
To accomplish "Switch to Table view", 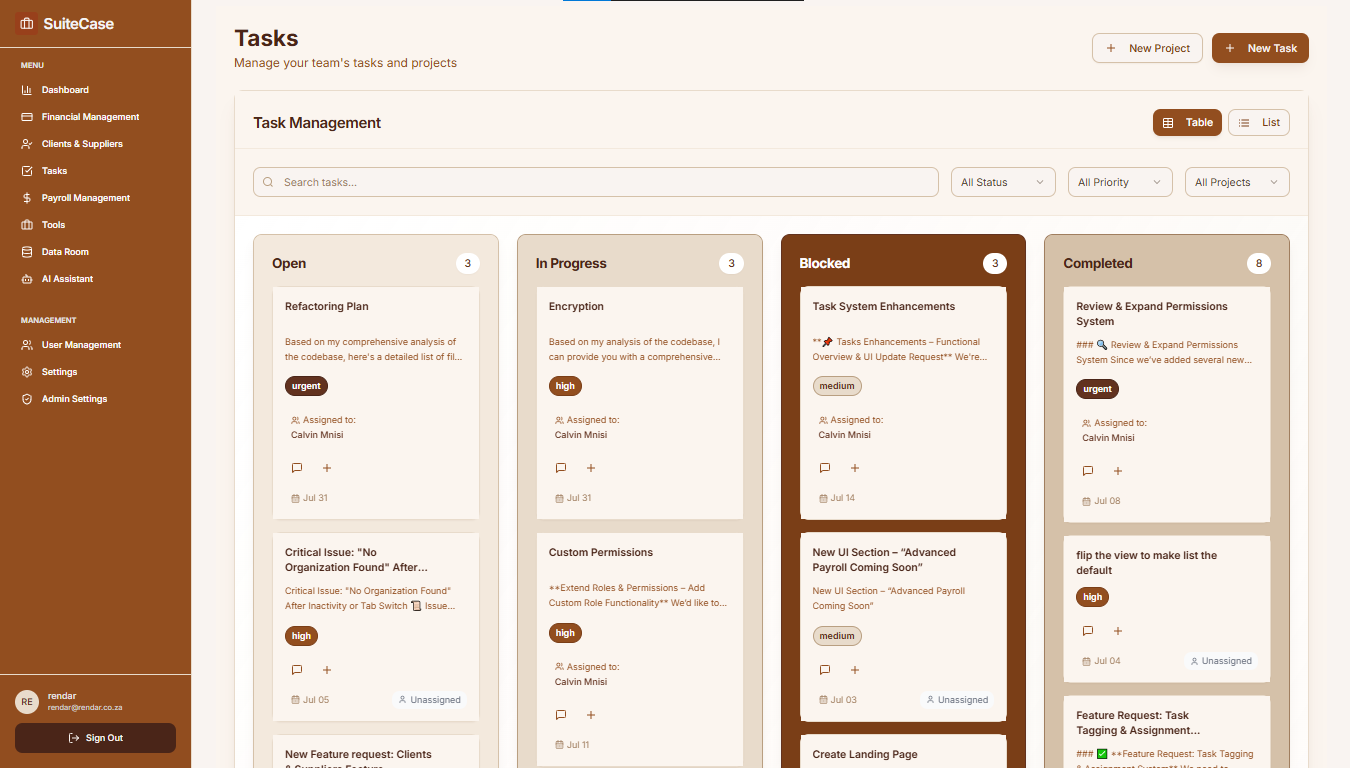I will (1187, 123).
